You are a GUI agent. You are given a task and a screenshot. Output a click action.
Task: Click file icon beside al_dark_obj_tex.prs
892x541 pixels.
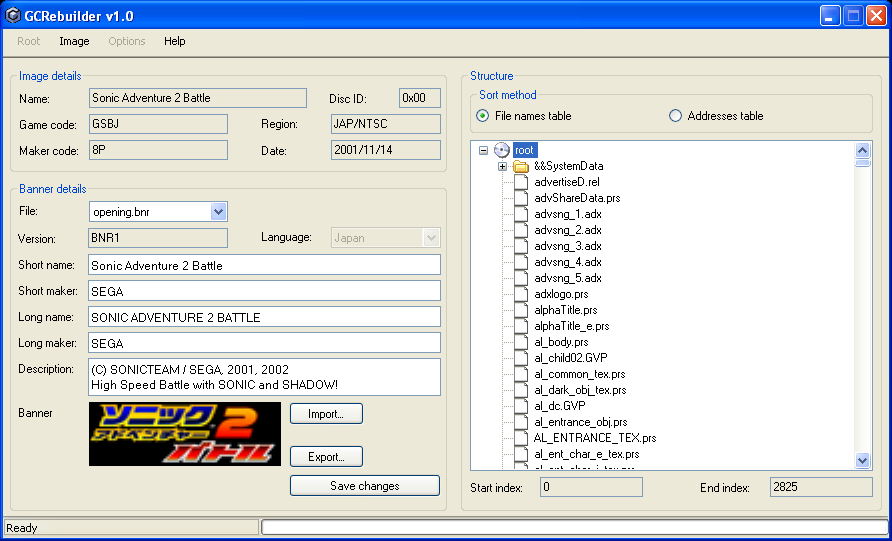pyautogui.click(x=521, y=390)
